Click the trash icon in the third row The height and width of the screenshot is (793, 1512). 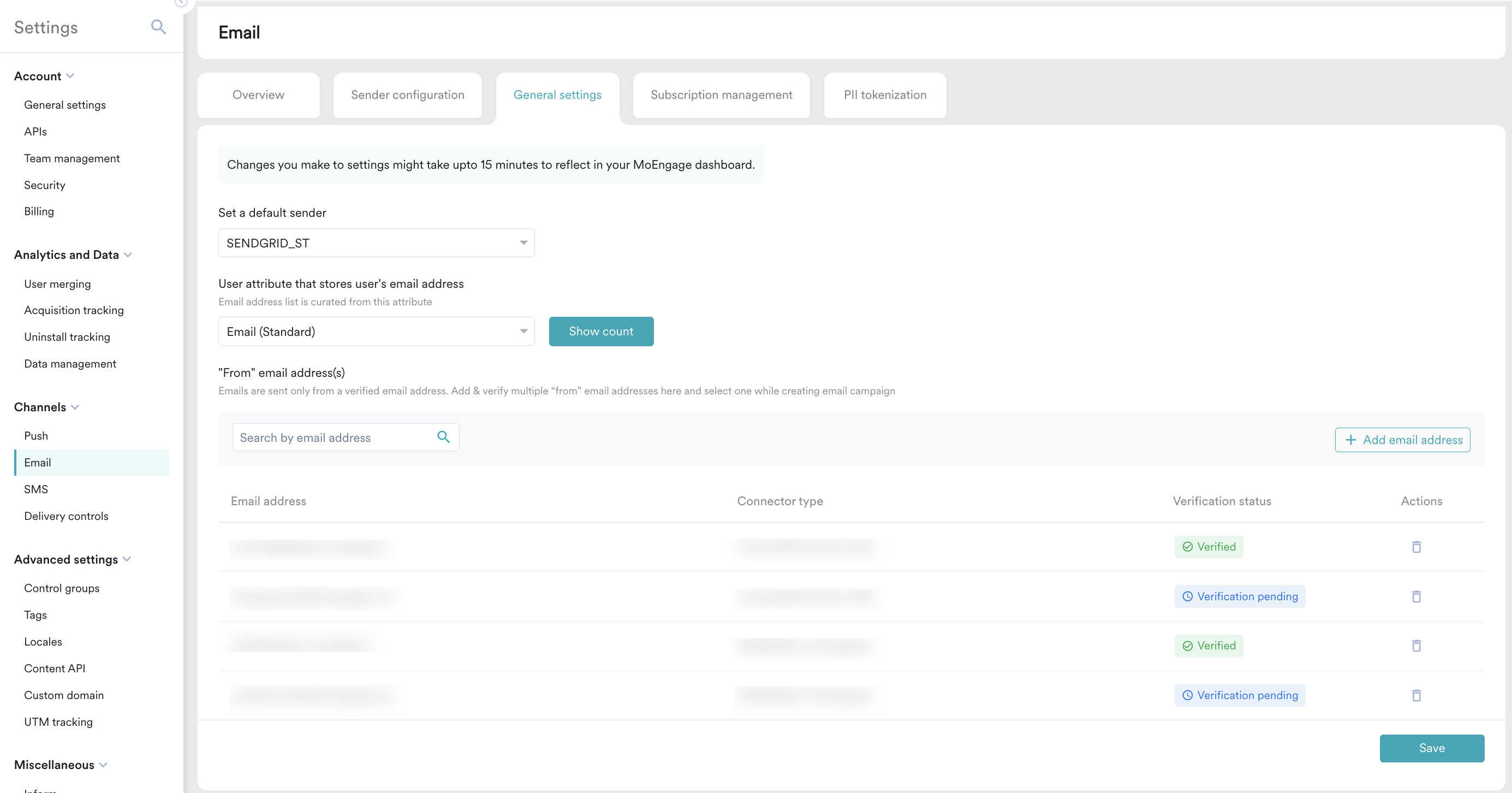1416,646
